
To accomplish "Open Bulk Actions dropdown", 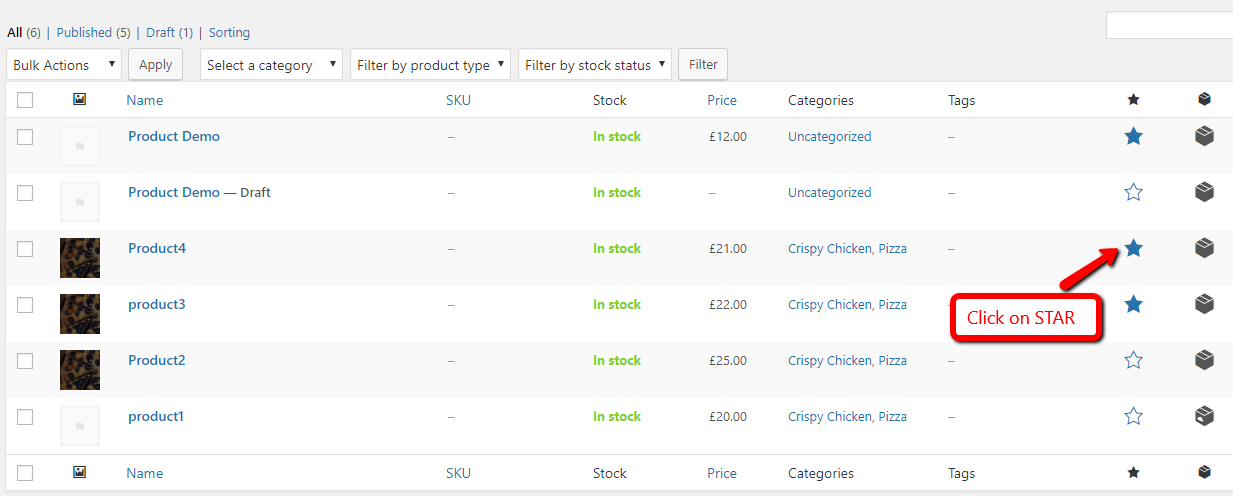I will (x=64, y=65).
